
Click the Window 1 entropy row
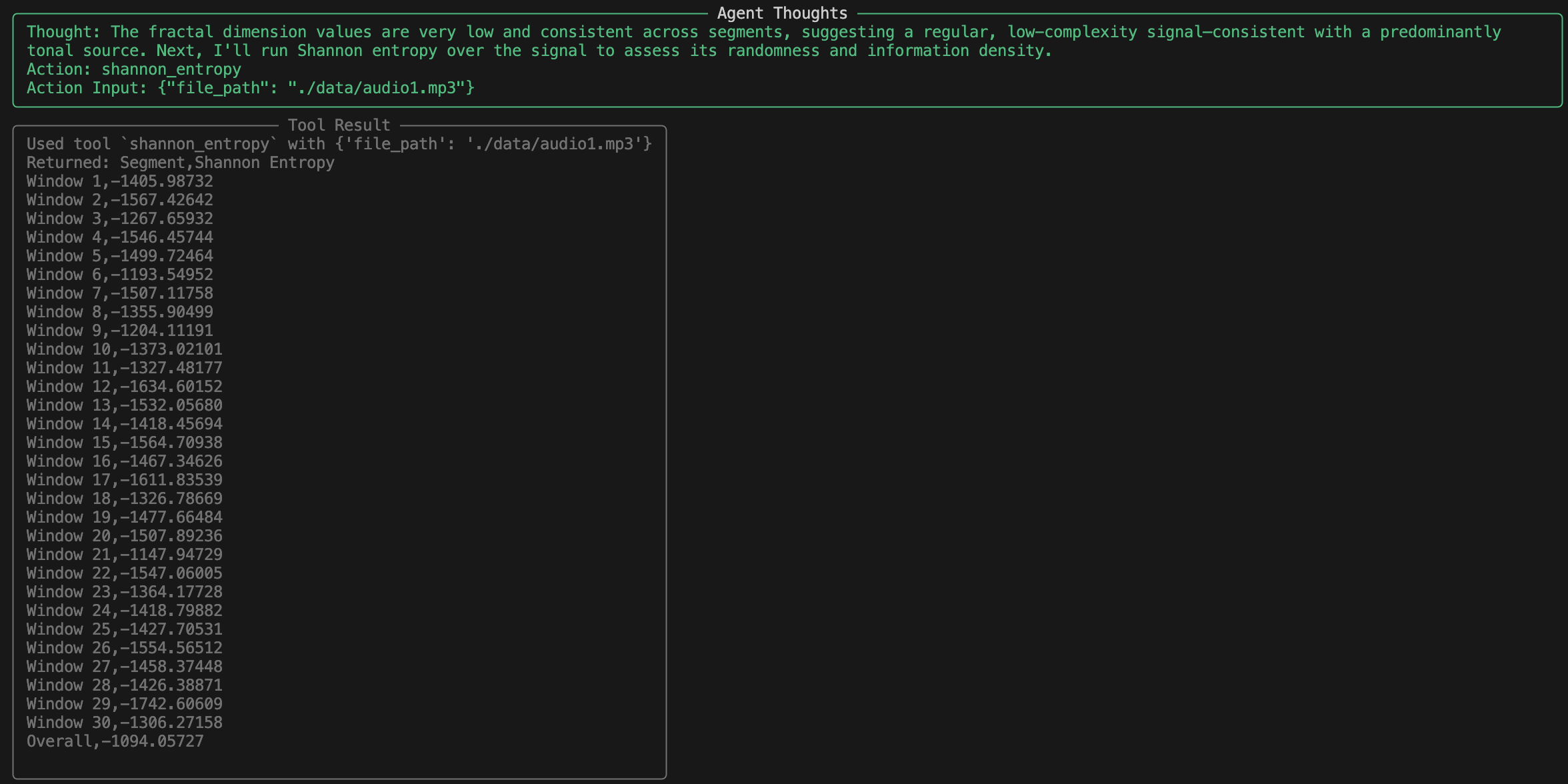click(120, 181)
